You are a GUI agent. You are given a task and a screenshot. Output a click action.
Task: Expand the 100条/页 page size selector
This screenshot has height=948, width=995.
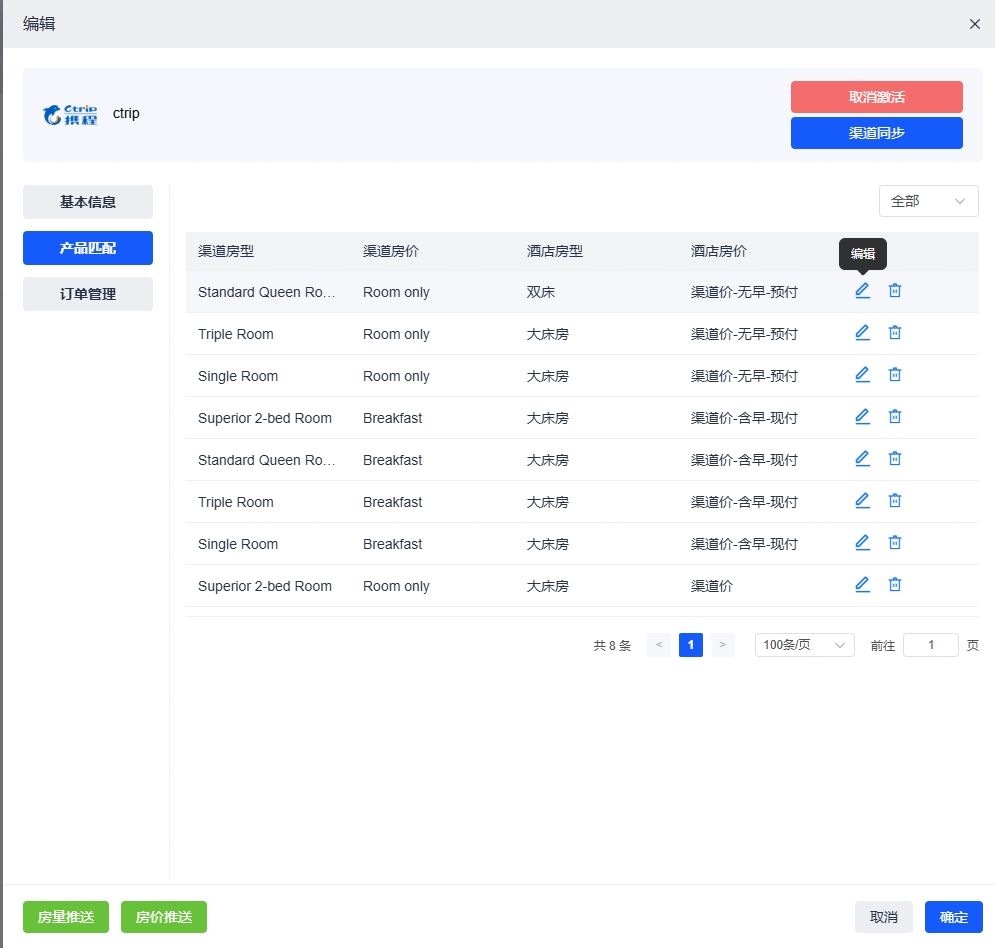[x=804, y=645]
